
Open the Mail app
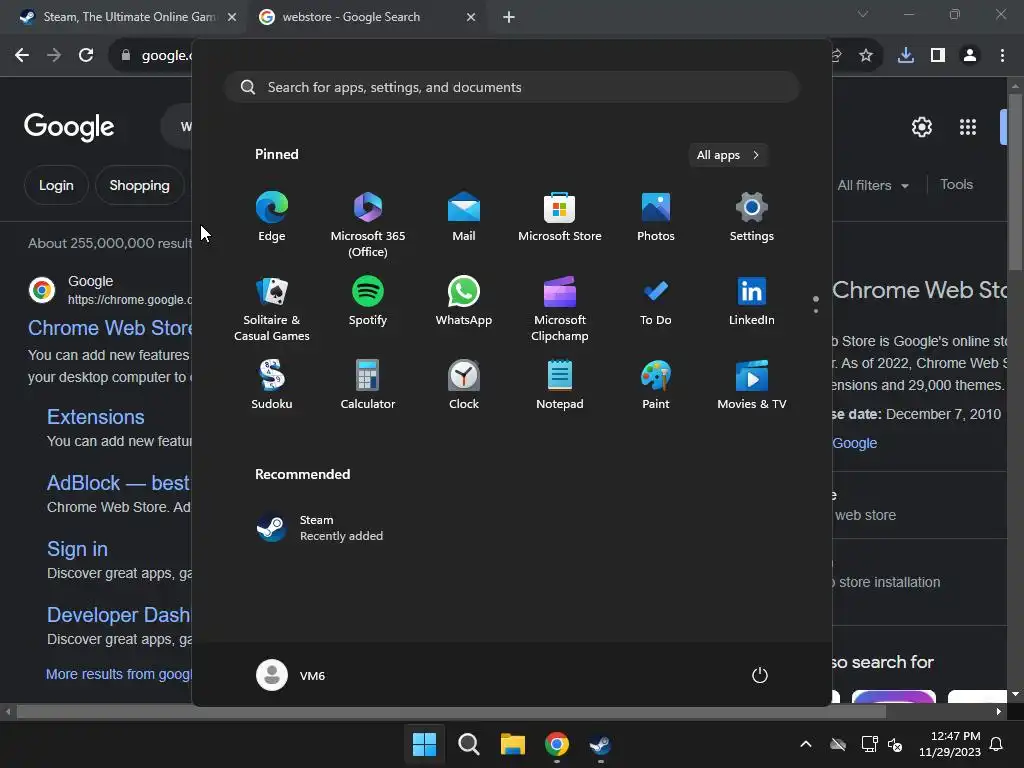click(464, 217)
